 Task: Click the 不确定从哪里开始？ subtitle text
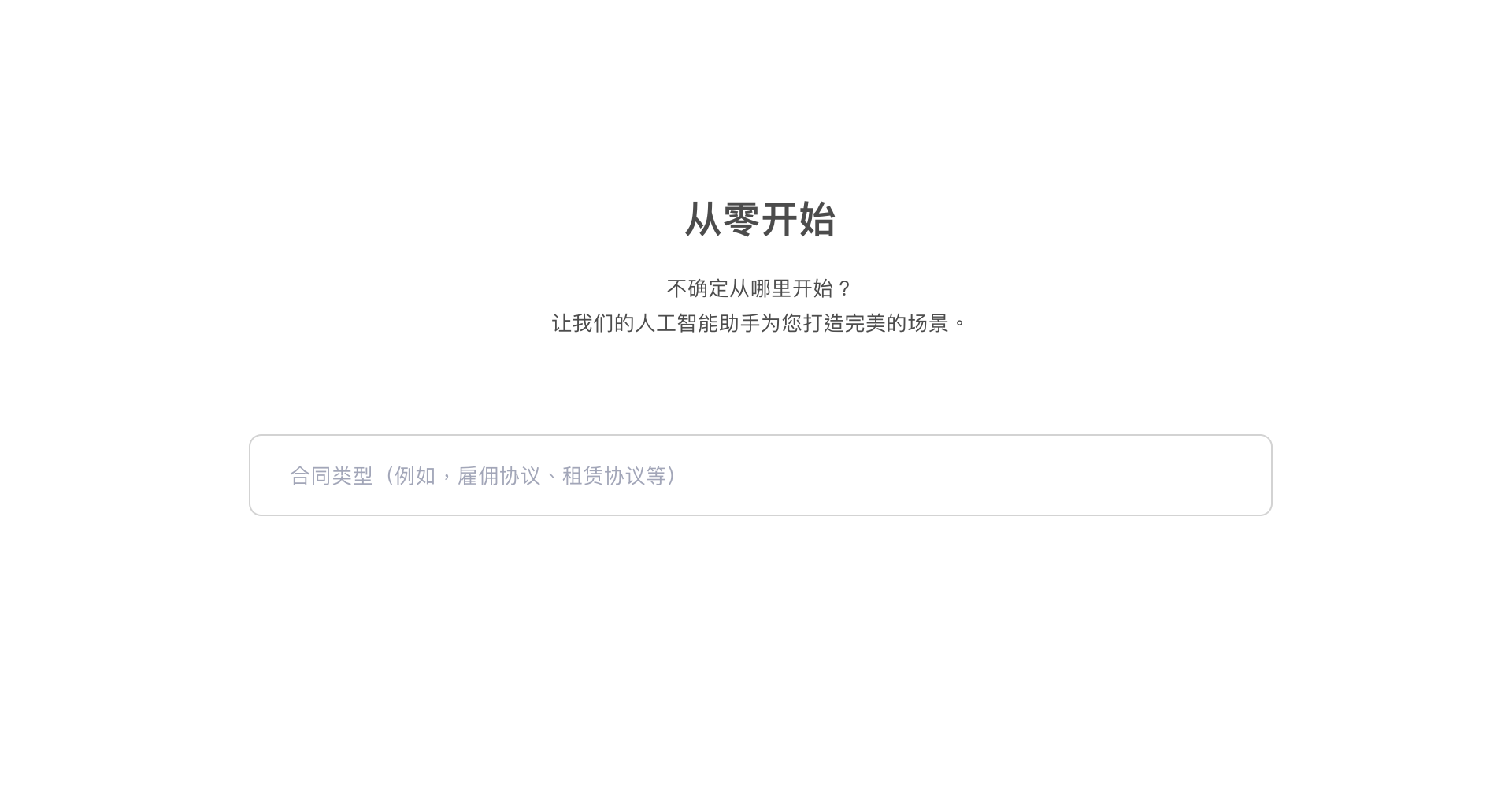760,288
